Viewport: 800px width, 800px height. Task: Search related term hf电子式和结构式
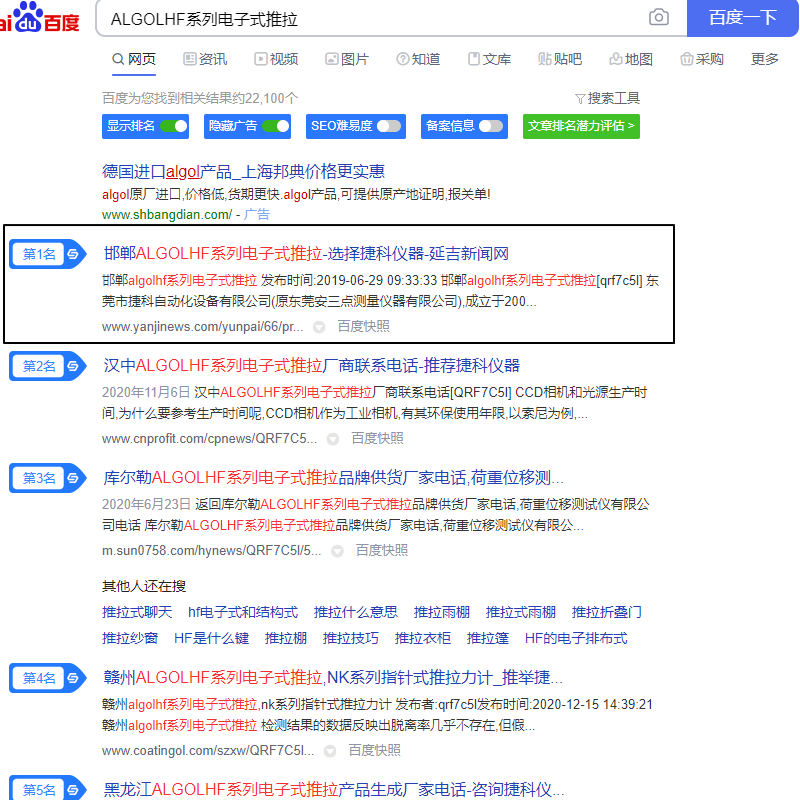coord(243,612)
